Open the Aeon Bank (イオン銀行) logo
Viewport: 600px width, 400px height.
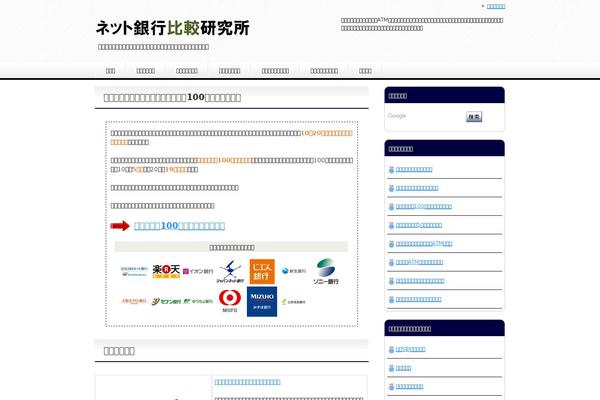198,271
